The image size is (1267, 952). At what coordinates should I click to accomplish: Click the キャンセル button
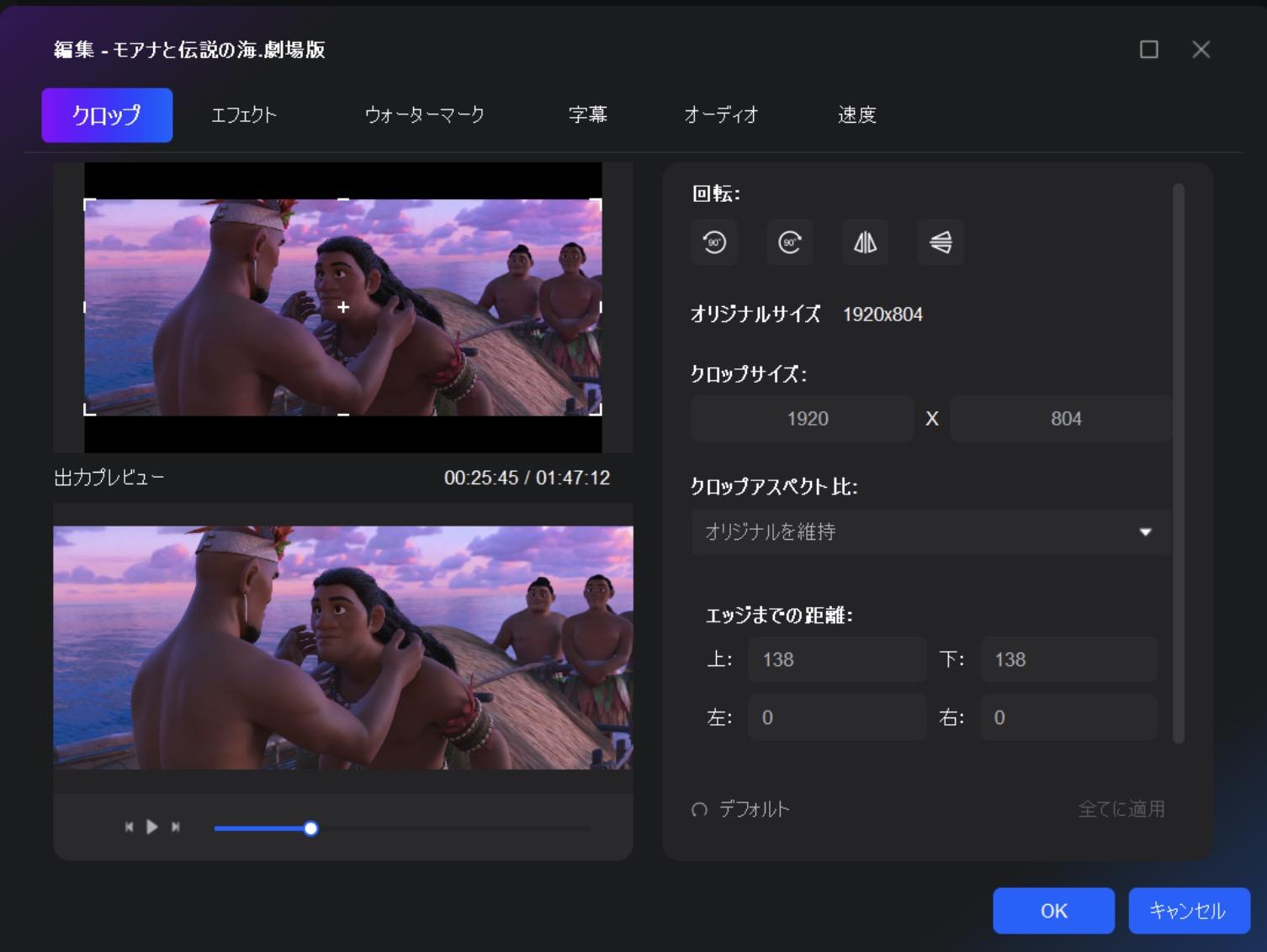[1189, 911]
